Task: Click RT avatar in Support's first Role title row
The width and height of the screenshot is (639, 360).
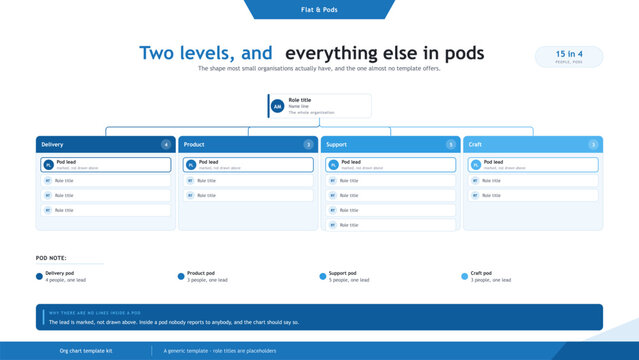Action: point(333,181)
